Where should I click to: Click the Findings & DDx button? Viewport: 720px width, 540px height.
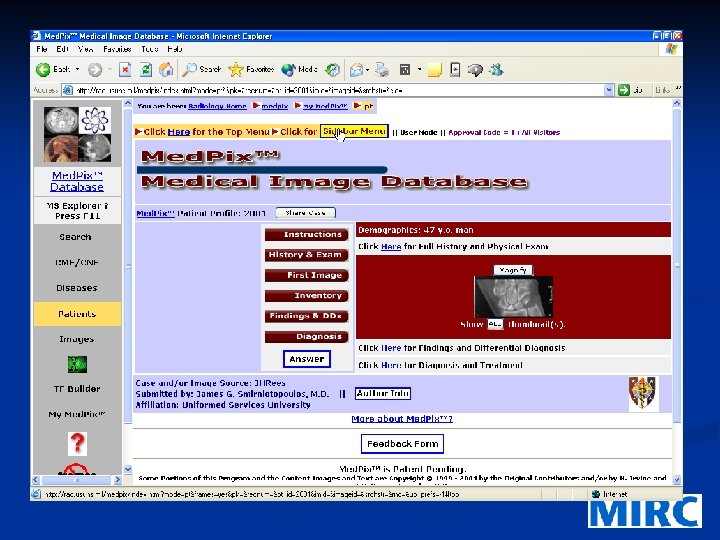(x=306, y=315)
